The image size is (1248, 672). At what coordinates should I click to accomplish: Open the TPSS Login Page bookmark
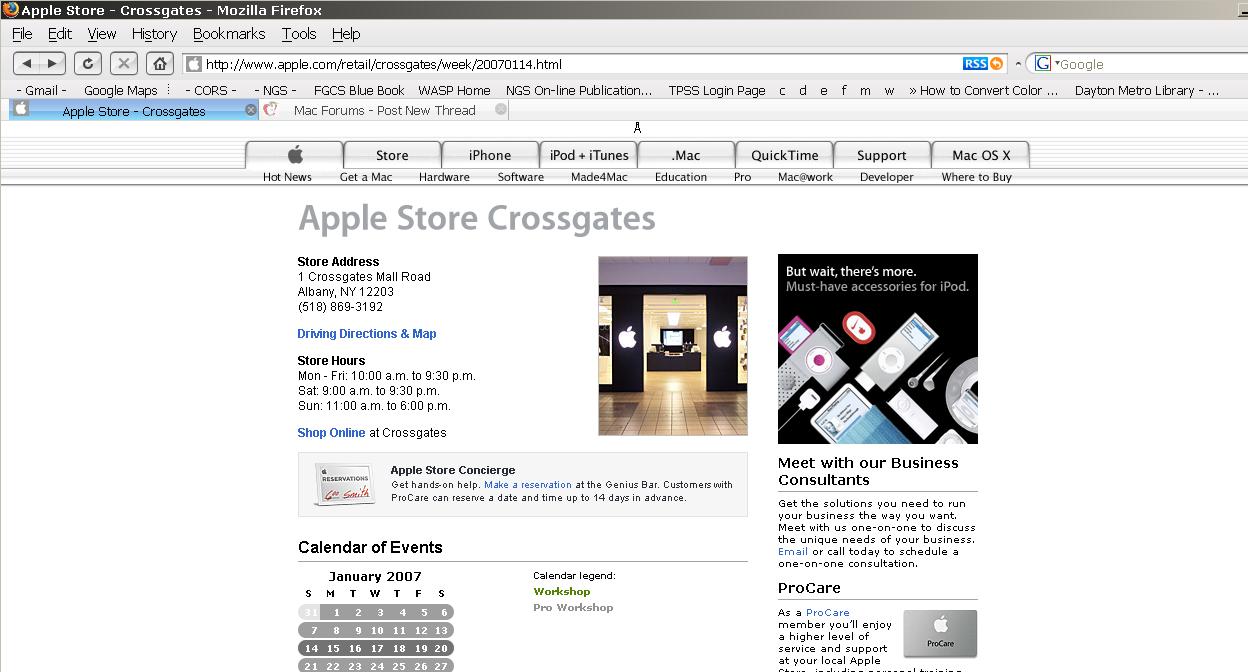(x=717, y=90)
